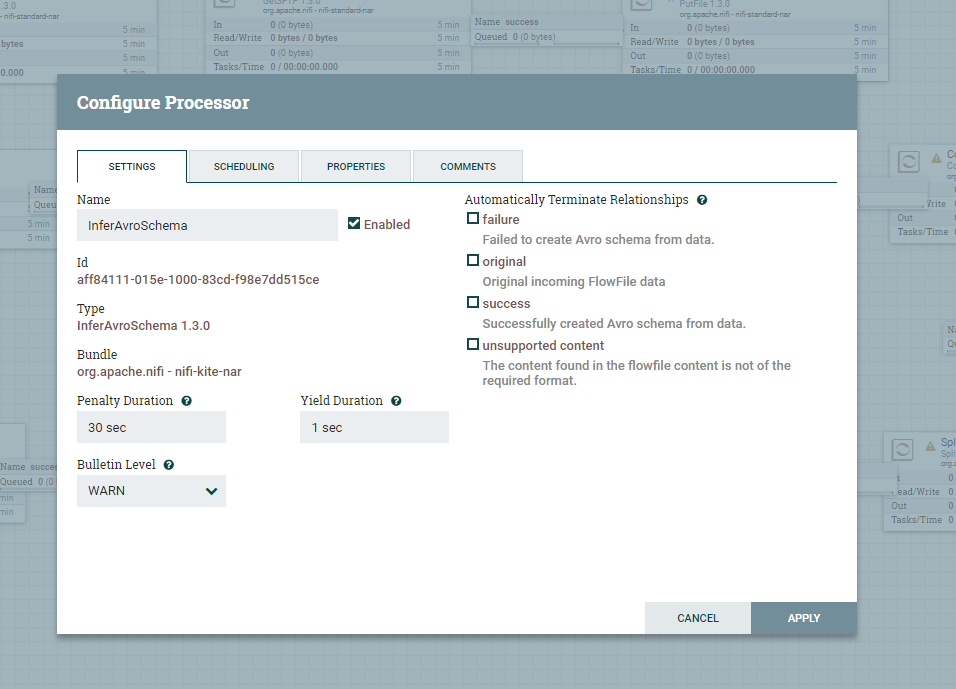Check the original relationship checkbox
This screenshot has width=956, height=689.
(473, 260)
